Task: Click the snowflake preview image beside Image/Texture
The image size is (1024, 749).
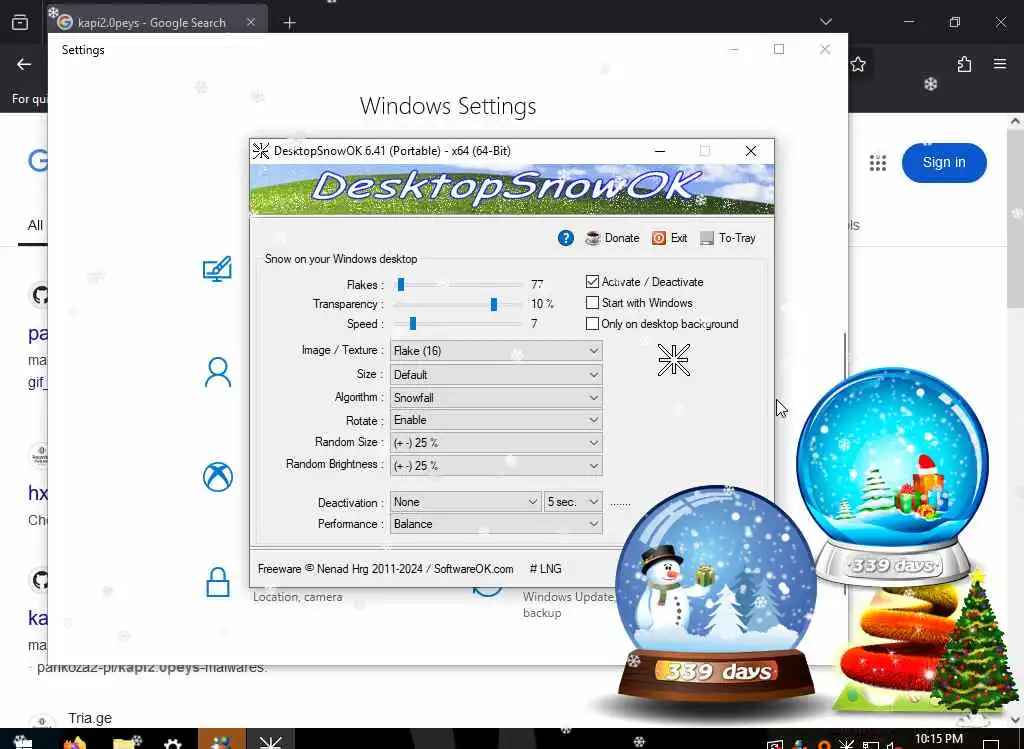Action: 674,360
